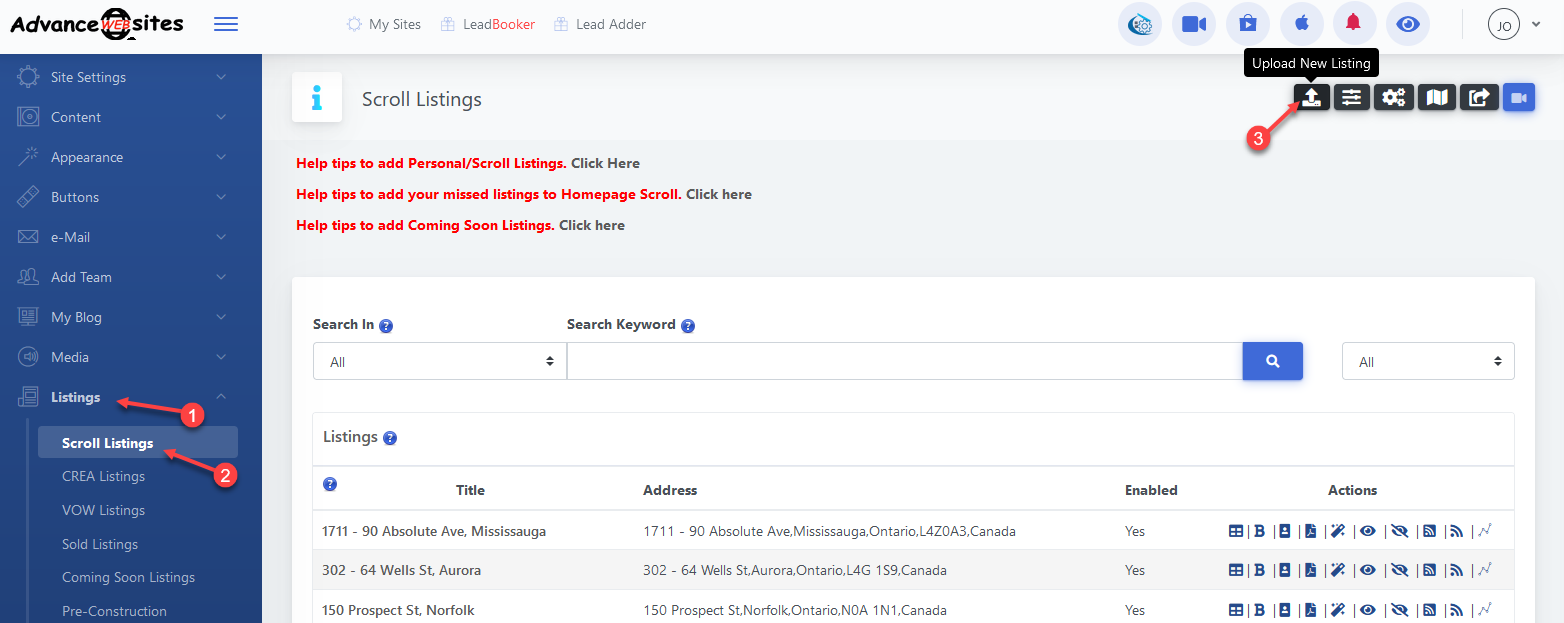Click magic wand icon for 64 Wells St listing
The width and height of the screenshot is (1564, 623).
pyautogui.click(x=1337, y=570)
